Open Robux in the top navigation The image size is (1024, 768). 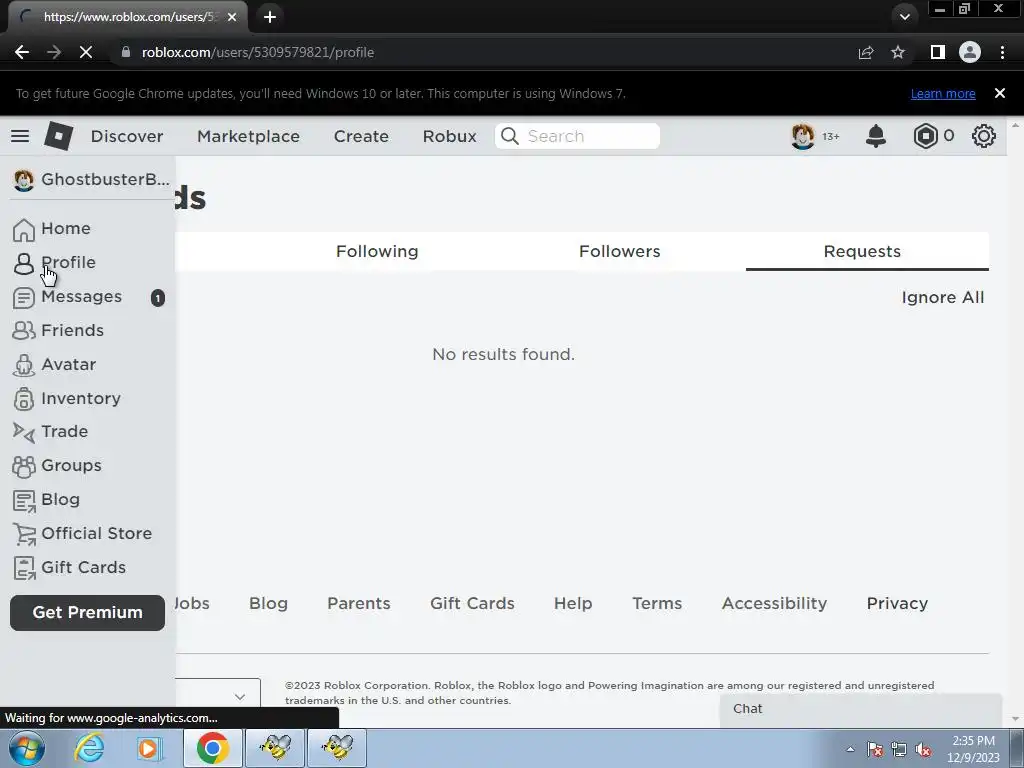(449, 136)
